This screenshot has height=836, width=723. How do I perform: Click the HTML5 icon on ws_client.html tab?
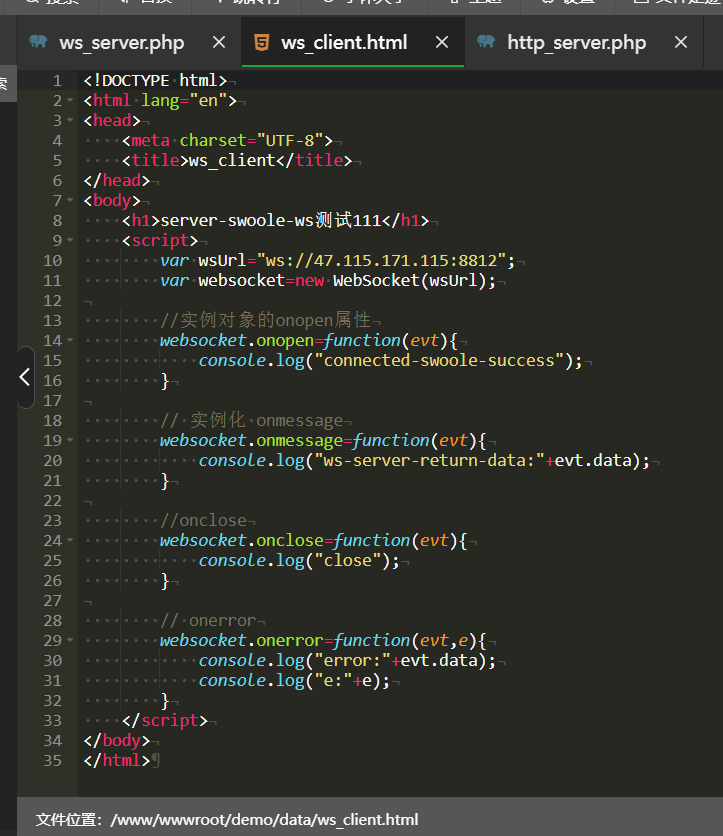coord(261,42)
